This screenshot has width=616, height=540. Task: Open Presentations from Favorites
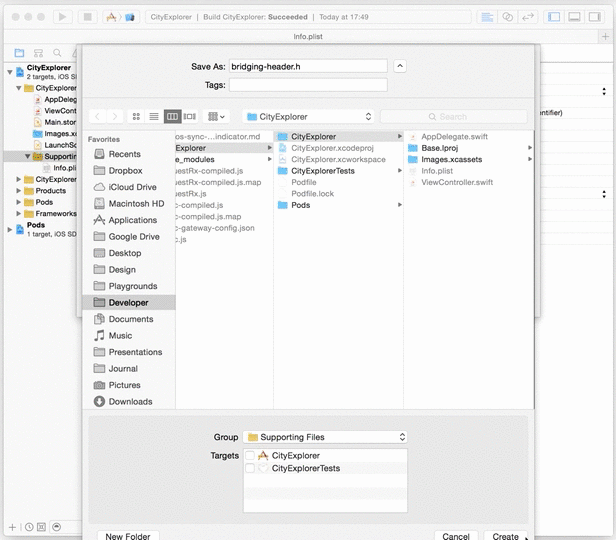coord(129,352)
